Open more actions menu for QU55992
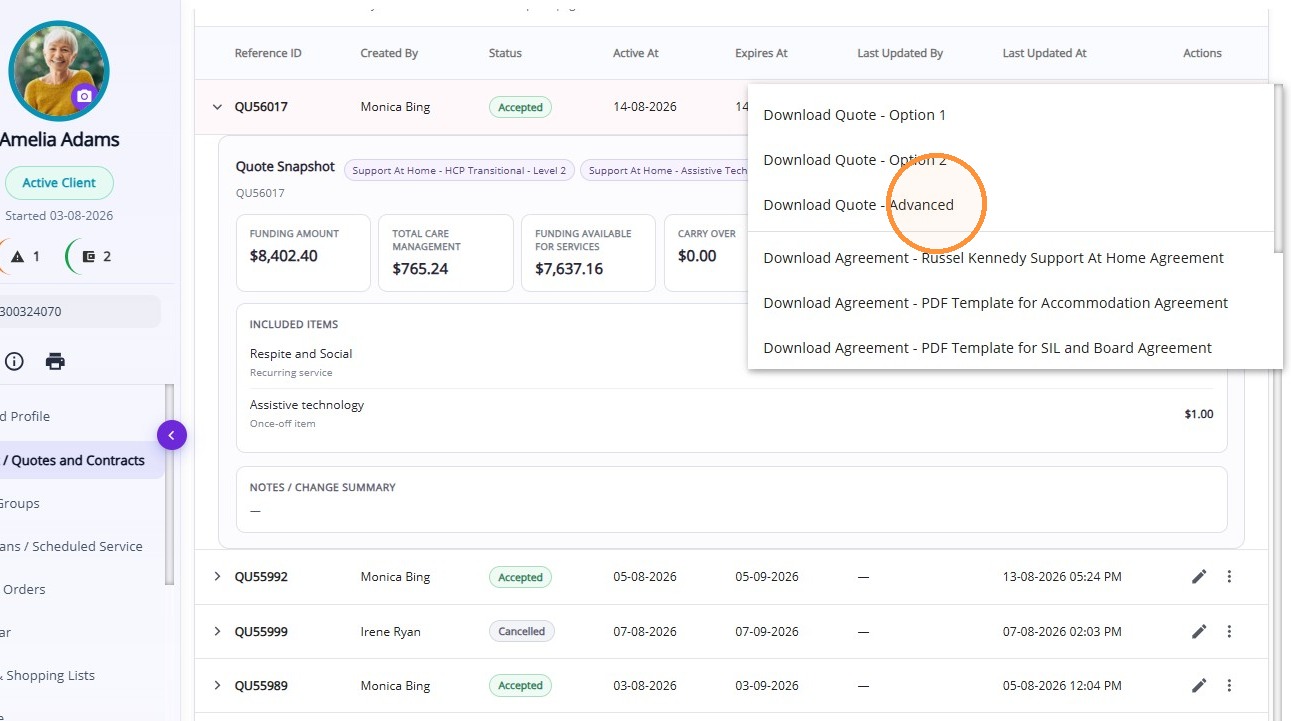Screen dimensions: 1291x721 click(x=1229, y=576)
